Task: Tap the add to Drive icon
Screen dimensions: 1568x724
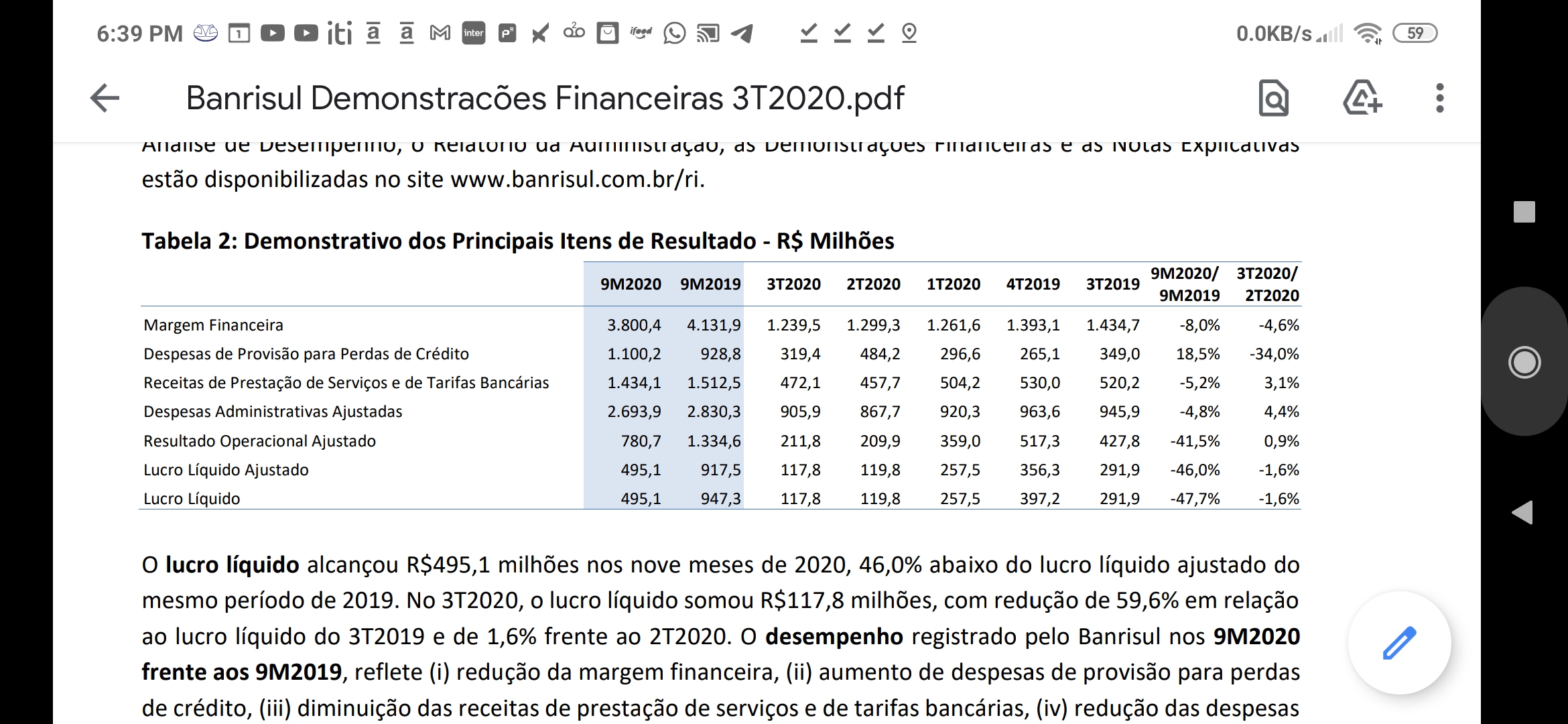Action: pos(1362,98)
